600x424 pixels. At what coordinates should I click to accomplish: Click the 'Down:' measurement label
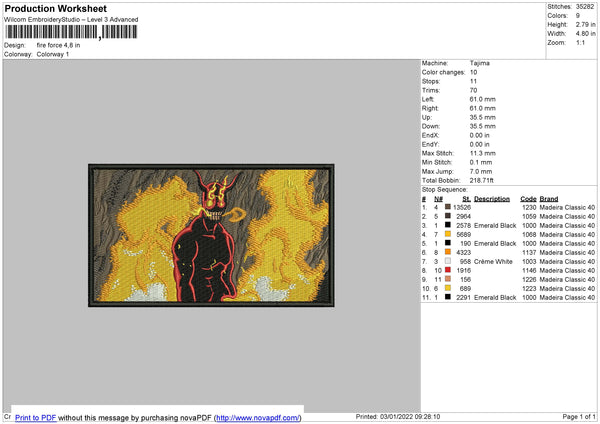[431, 126]
